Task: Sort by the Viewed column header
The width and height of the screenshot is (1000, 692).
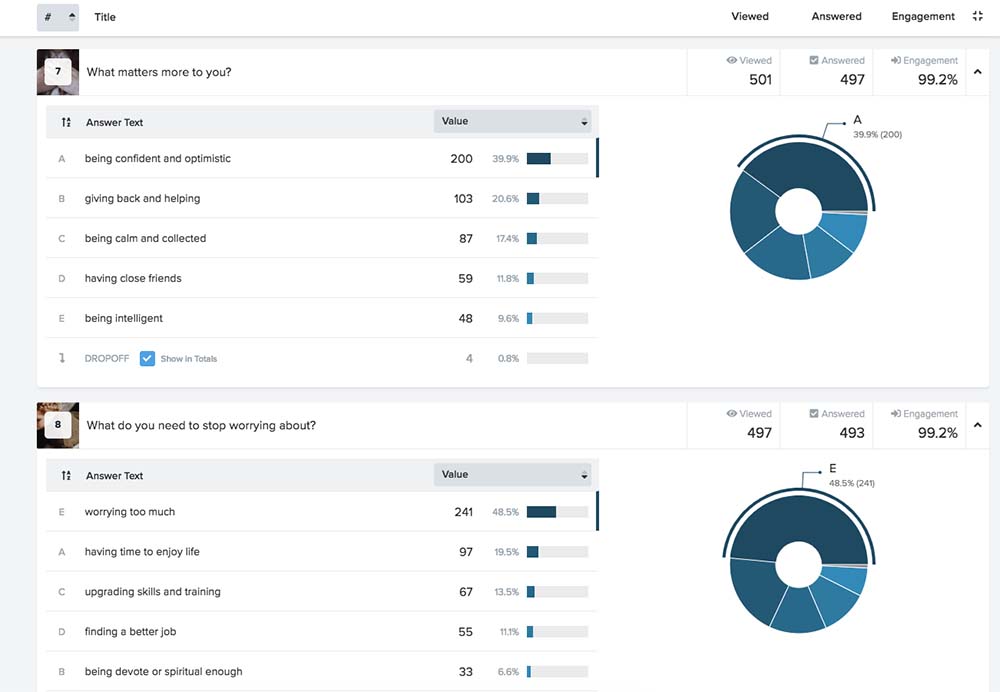Action: pos(749,17)
